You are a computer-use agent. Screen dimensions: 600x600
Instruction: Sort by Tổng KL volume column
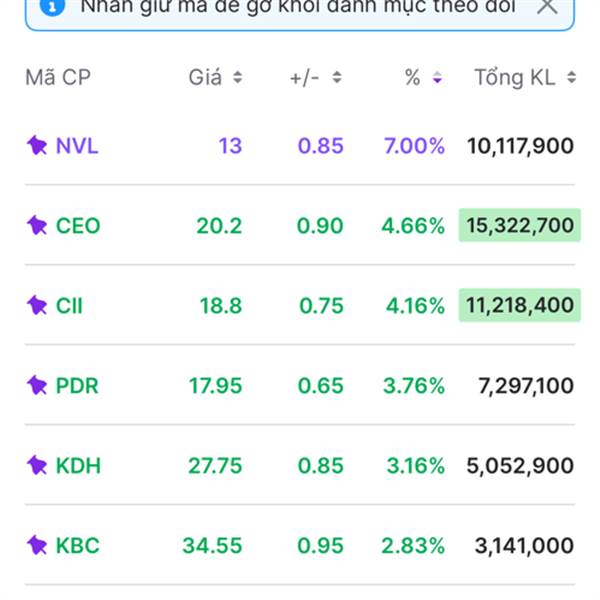(x=525, y=78)
